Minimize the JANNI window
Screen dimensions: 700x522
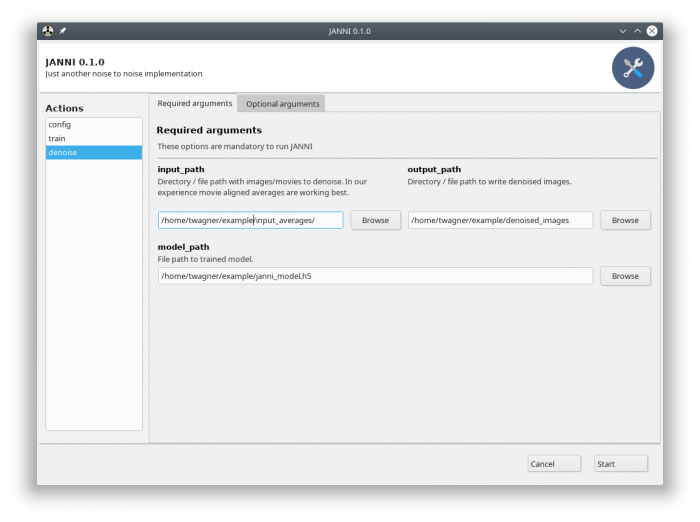623,31
